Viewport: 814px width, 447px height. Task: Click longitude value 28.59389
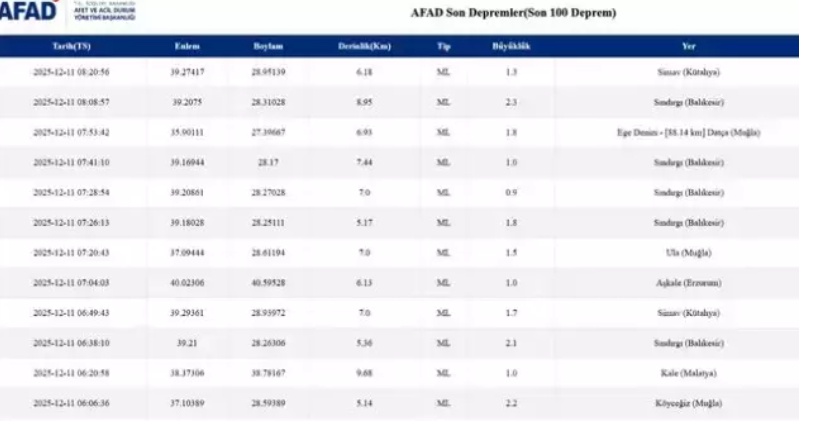pos(269,402)
